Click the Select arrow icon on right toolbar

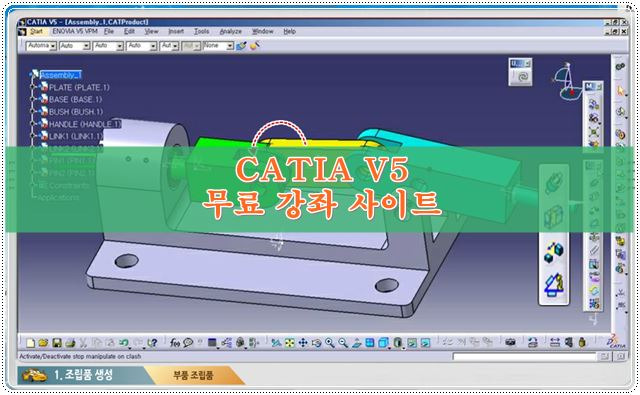(x=621, y=90)
